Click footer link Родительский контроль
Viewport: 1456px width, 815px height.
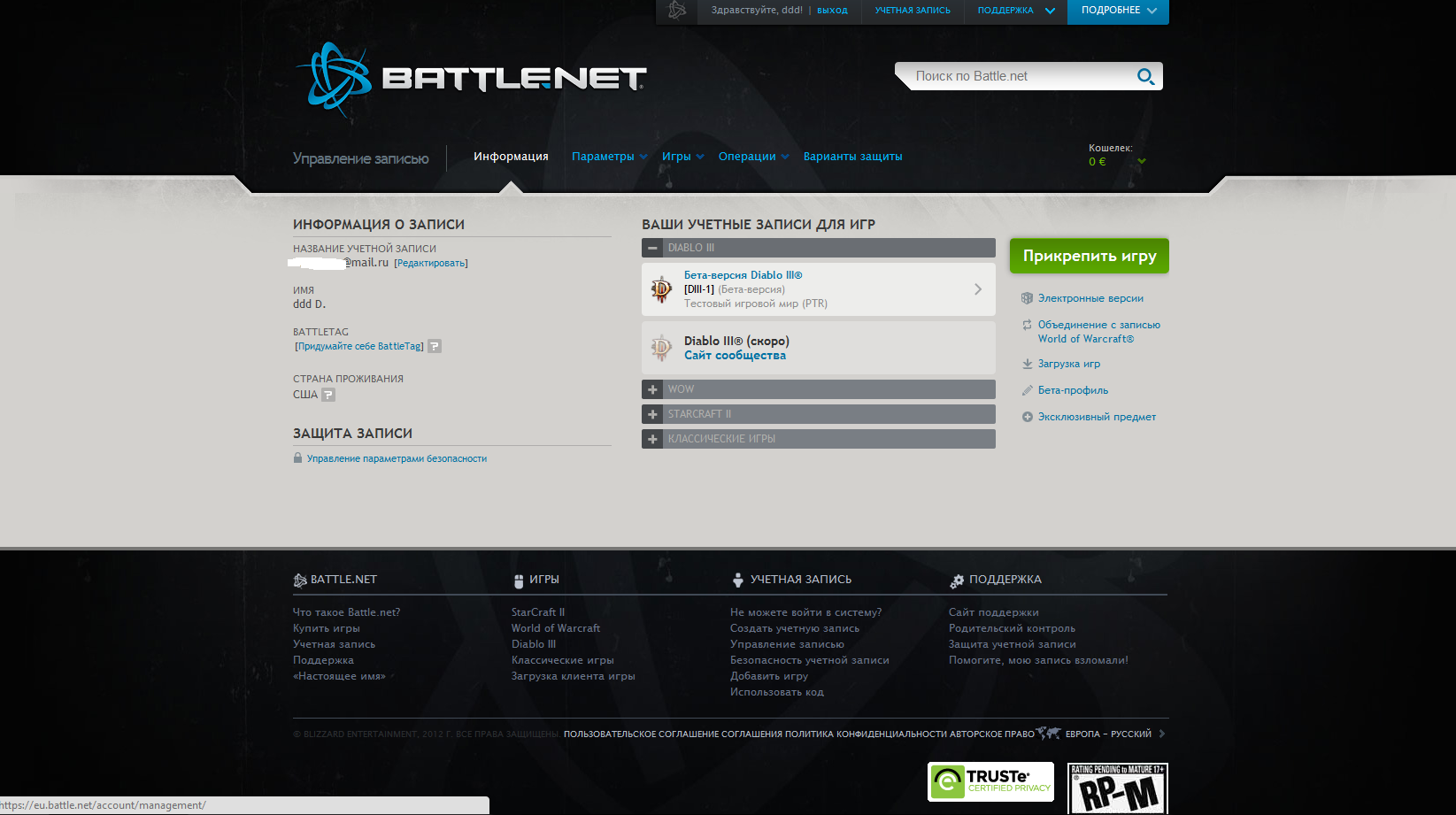1012,628
